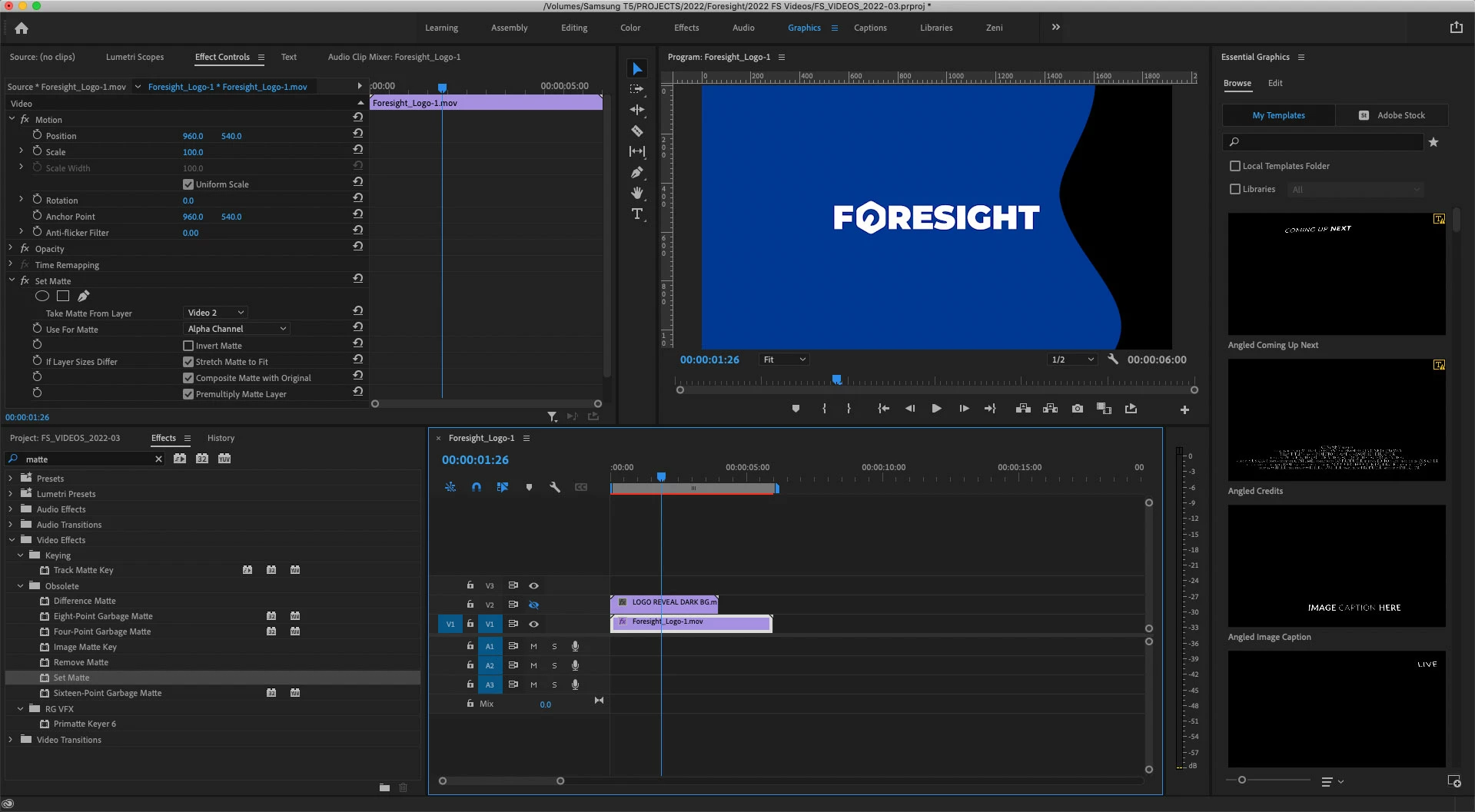Go to In point button
Image resolution: width=1475 pixels, height=812 pixels.
pos(884,409)
